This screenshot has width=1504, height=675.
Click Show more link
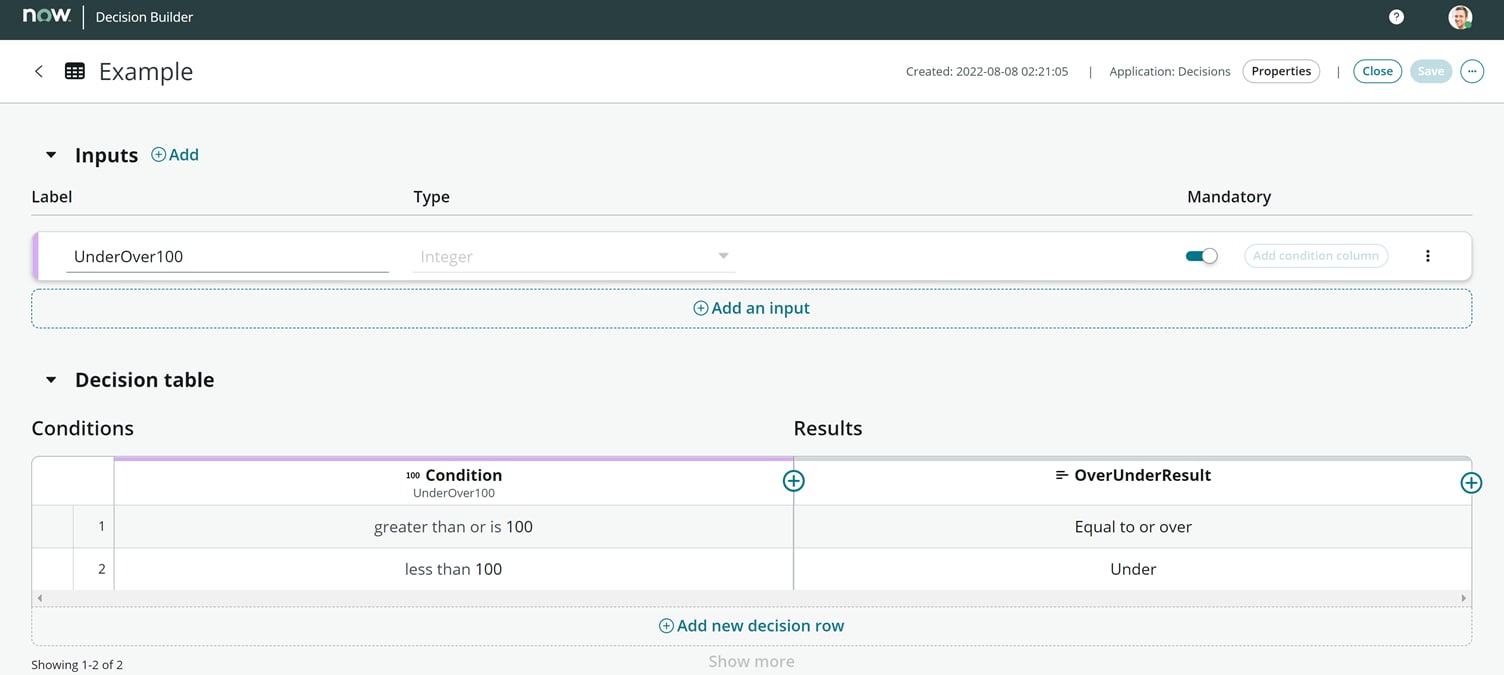(x=751, y=661)
